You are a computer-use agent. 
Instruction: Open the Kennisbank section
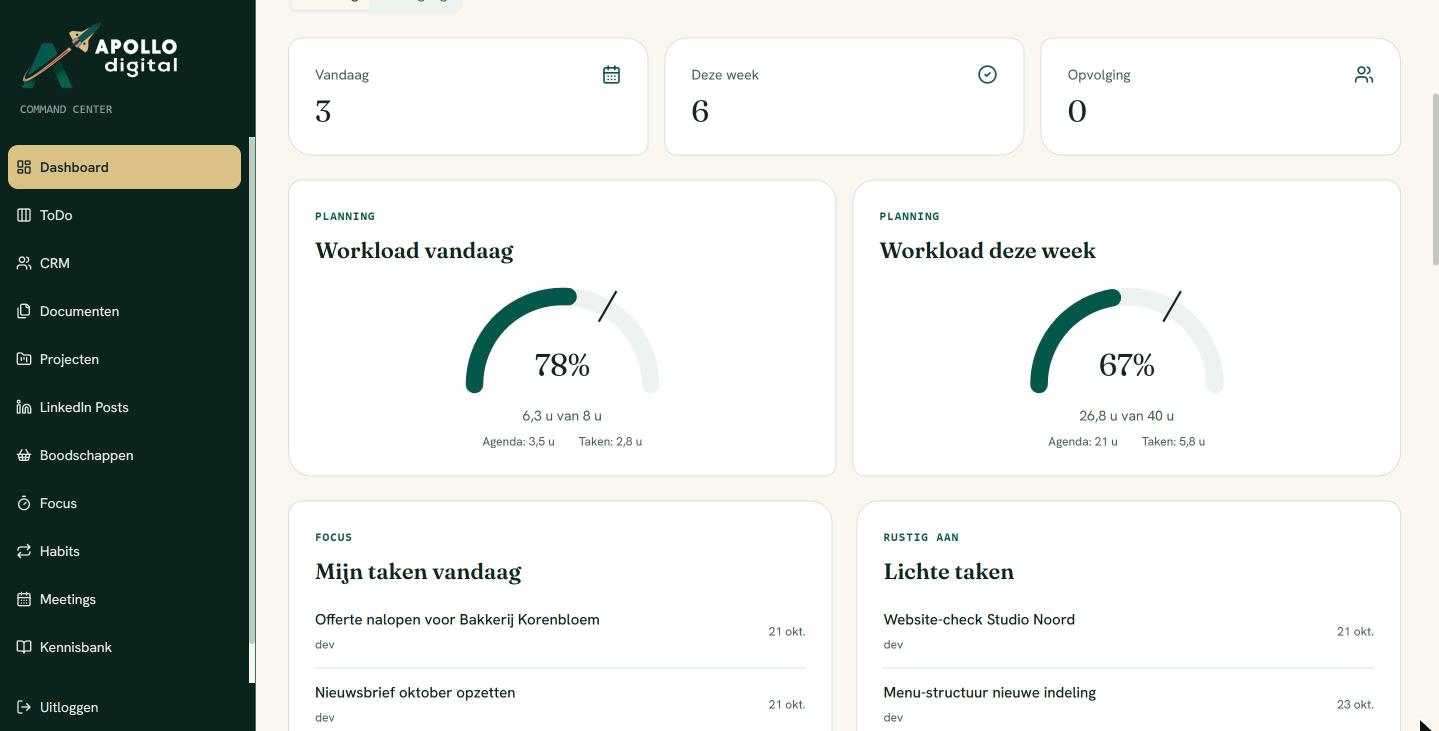click(x=124, y=647)
